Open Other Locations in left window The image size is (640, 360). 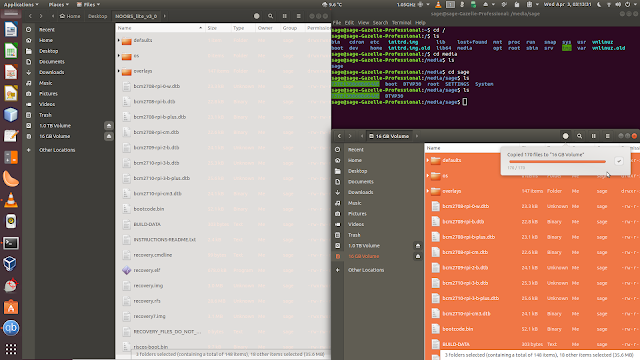pos(57,150)
